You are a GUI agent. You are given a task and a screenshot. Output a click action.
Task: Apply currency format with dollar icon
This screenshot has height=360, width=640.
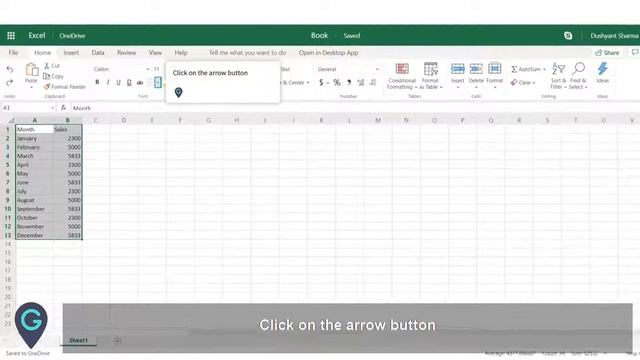pos(321,82)
